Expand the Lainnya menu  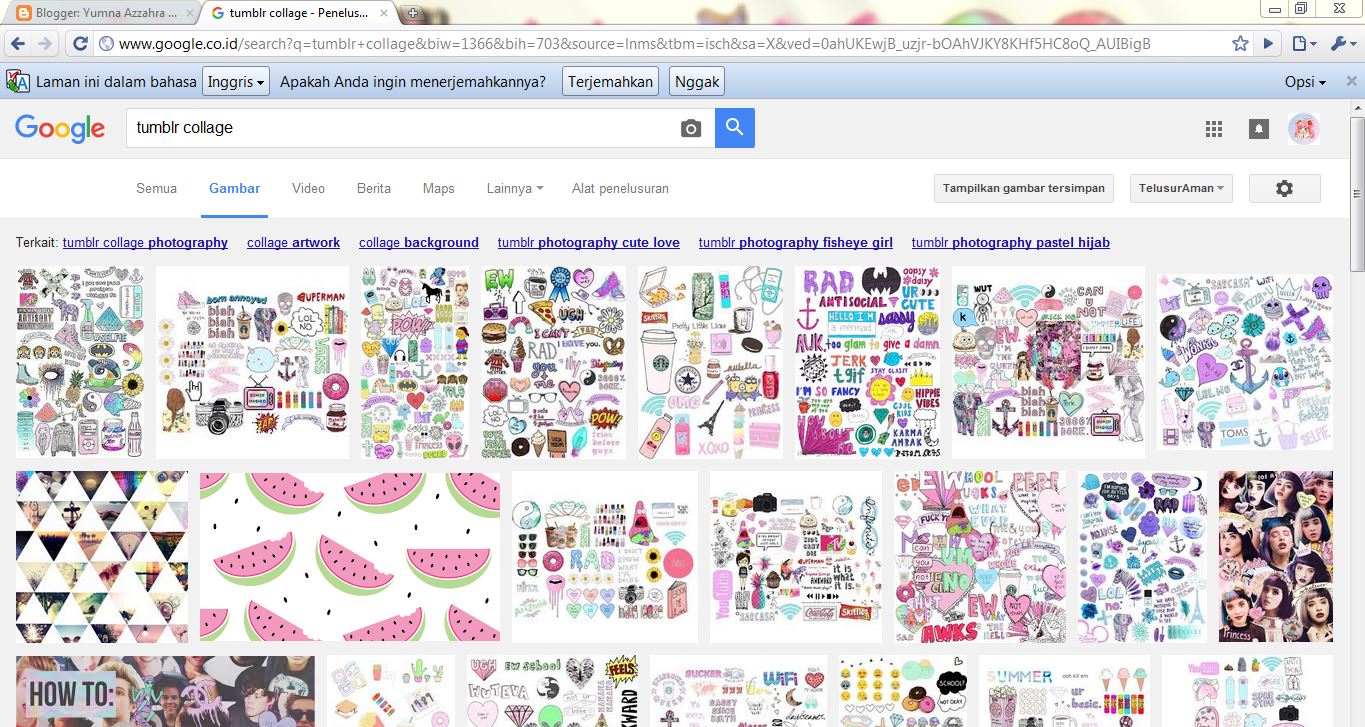pyautogui.click(x=515, y=188)
